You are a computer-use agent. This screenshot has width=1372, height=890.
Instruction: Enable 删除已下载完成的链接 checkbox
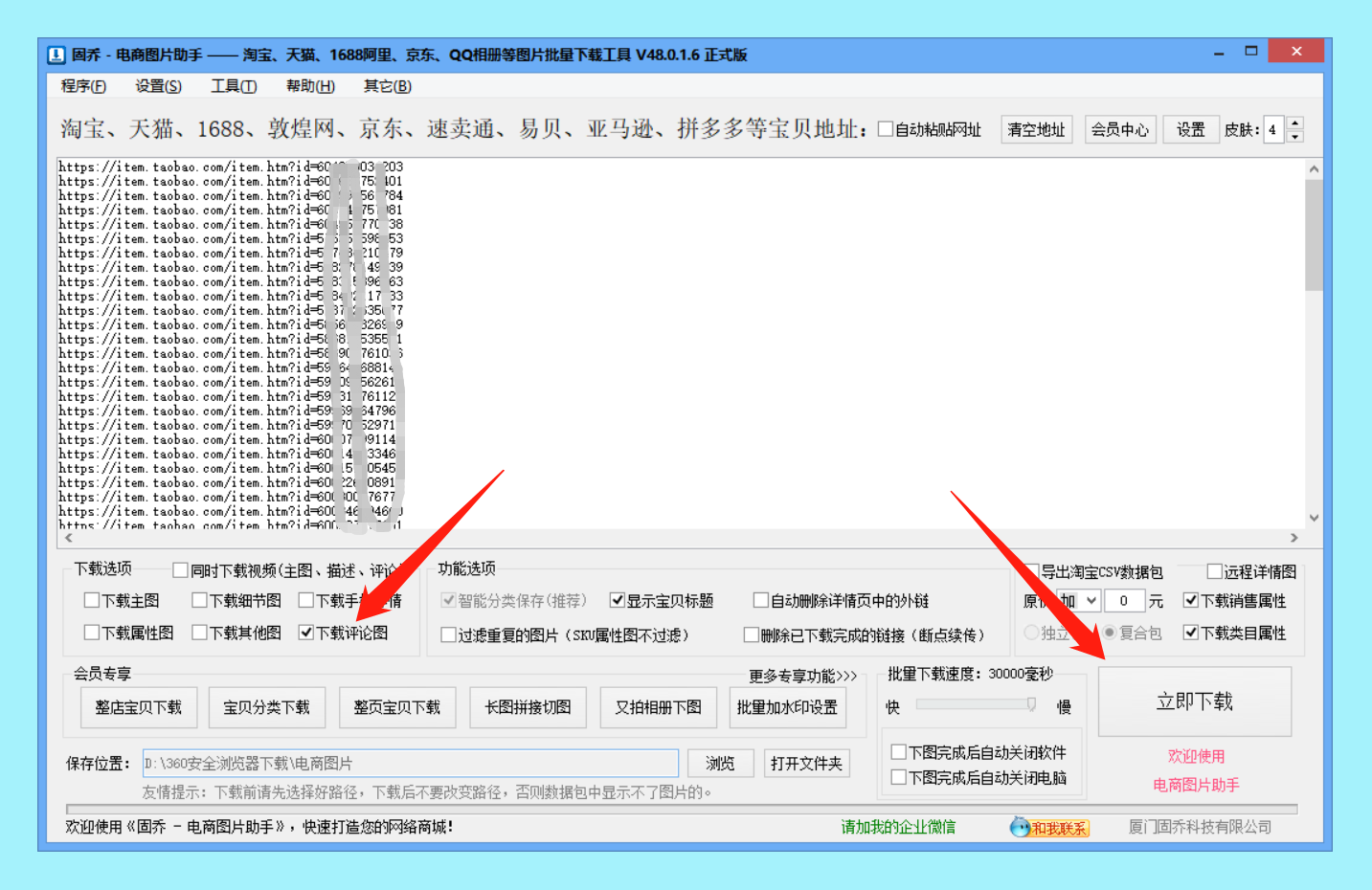[x=752, y=634]
